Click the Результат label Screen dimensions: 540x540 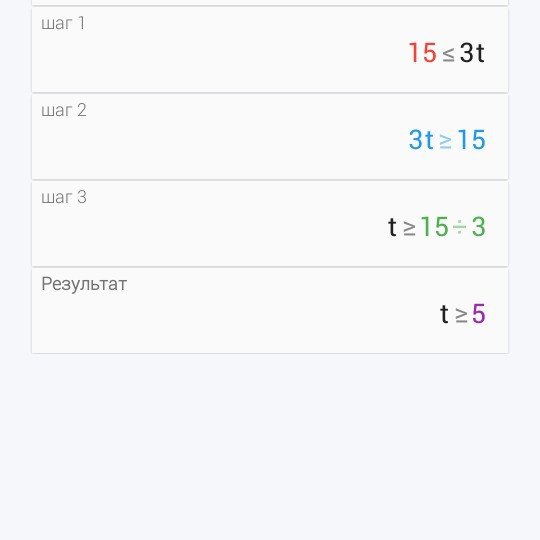click(84, 284)
